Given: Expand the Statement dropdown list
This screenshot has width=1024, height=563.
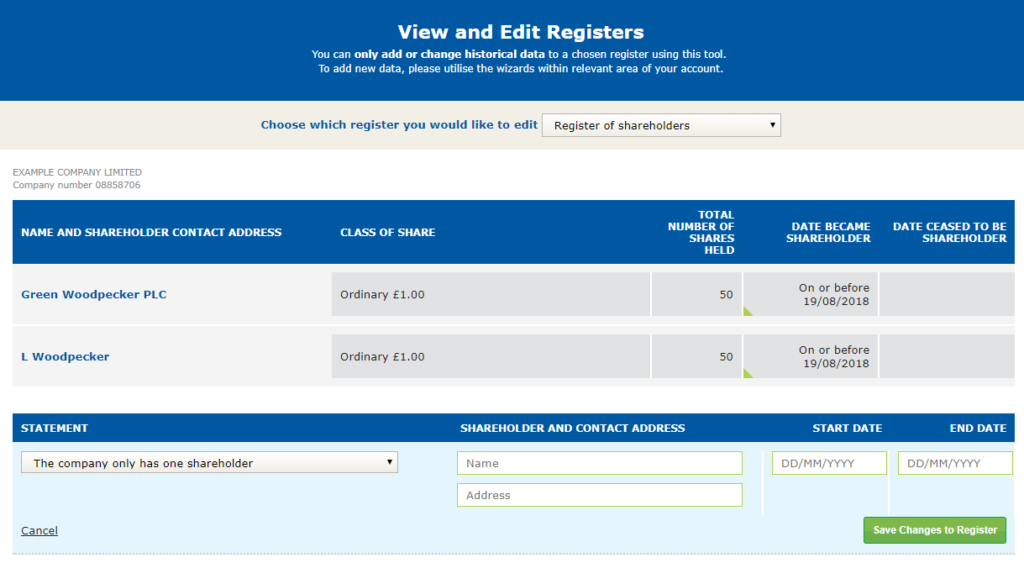Looking at the screenshot, I should 209,463.
